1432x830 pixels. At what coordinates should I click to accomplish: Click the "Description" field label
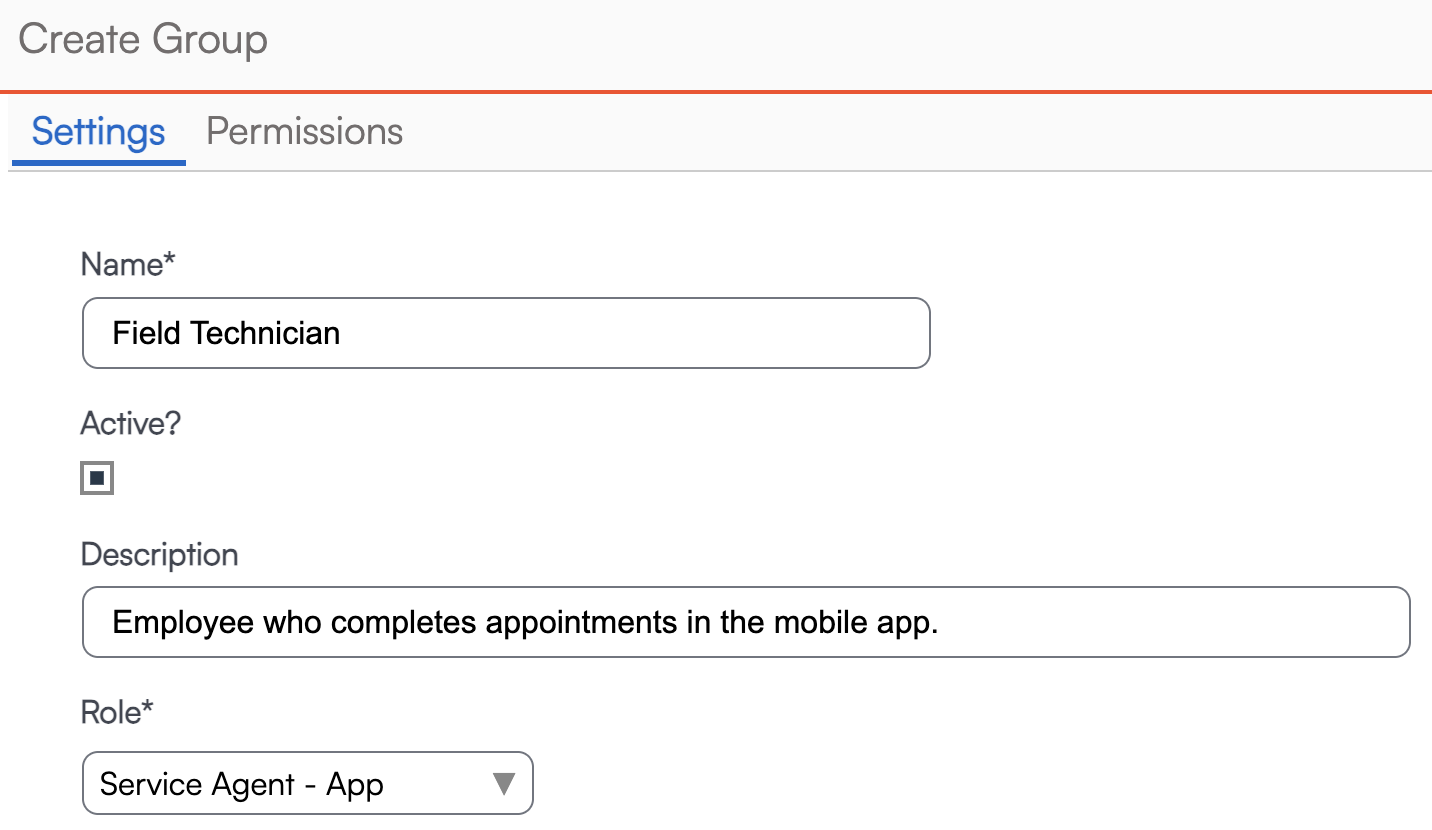click(x=160, y=555)
